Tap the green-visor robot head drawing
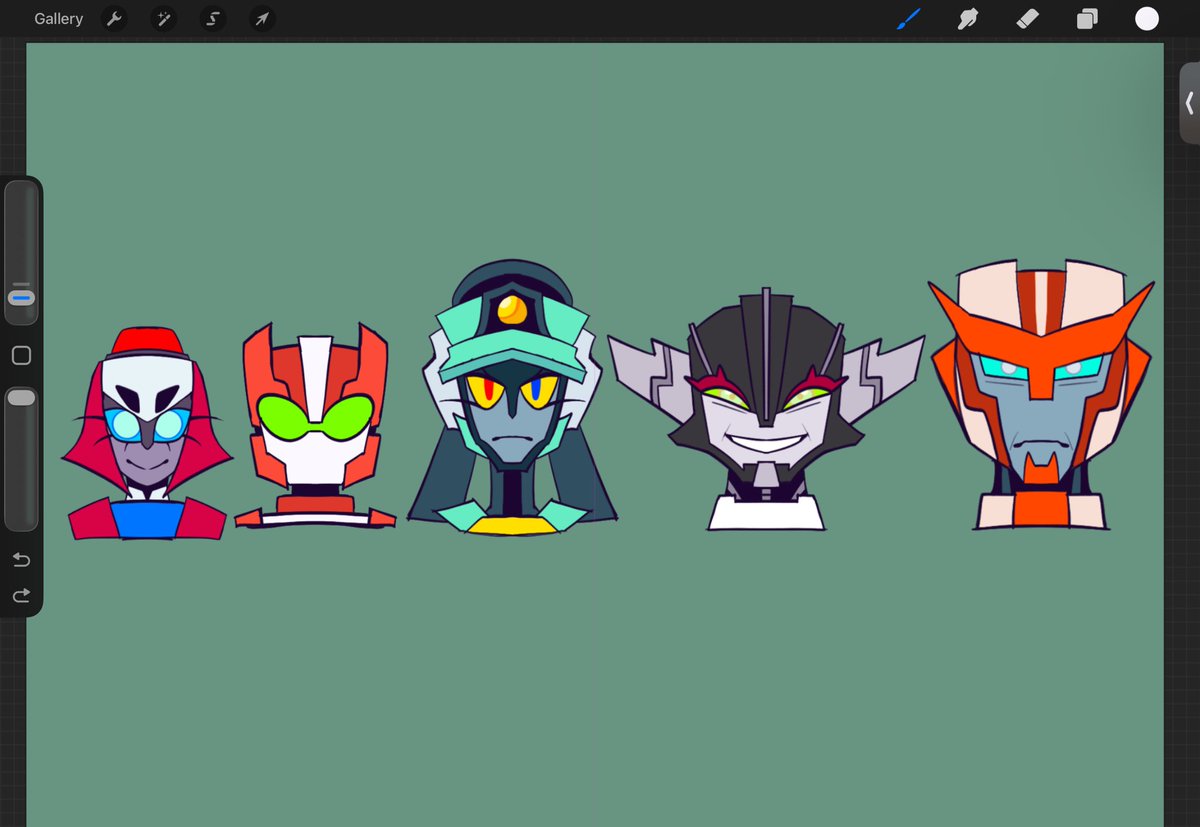The width and height of the screenshot is (1200, 827). click(x=316, y=426)
